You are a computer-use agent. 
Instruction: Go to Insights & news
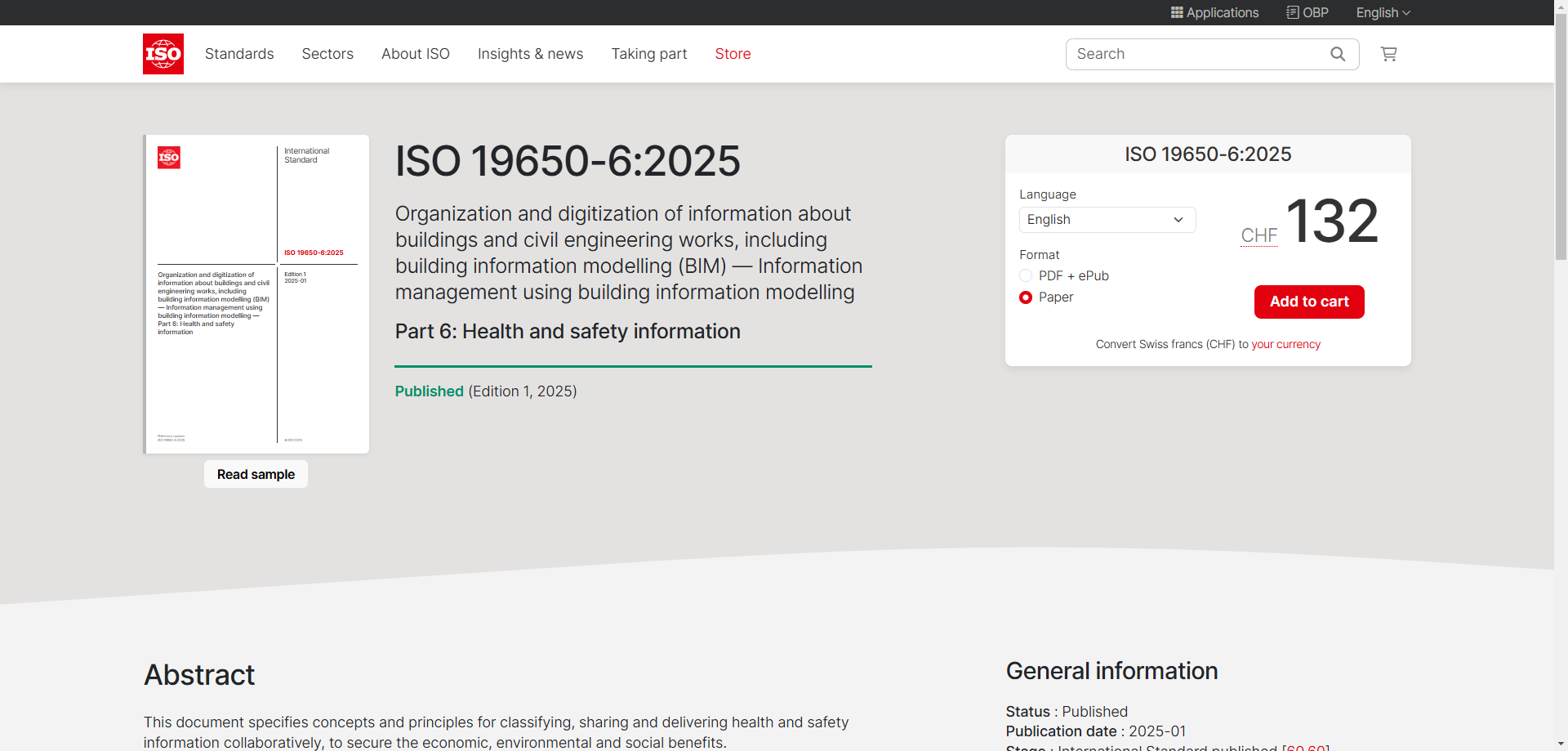pos(530,54)
